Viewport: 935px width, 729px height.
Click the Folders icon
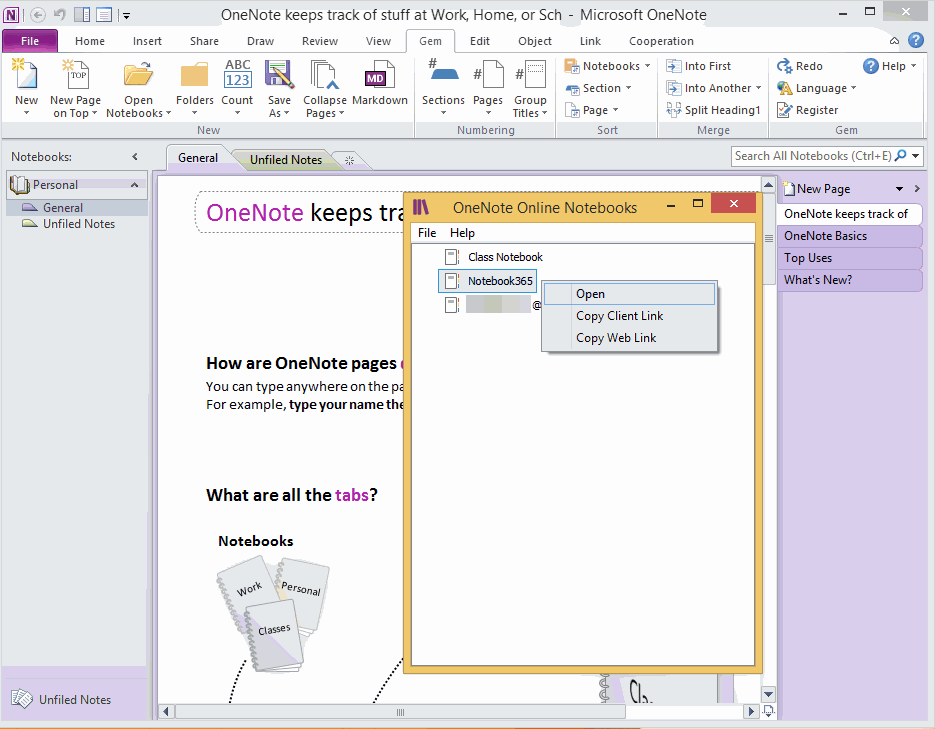pyautogui.click(x=194, y=75)
